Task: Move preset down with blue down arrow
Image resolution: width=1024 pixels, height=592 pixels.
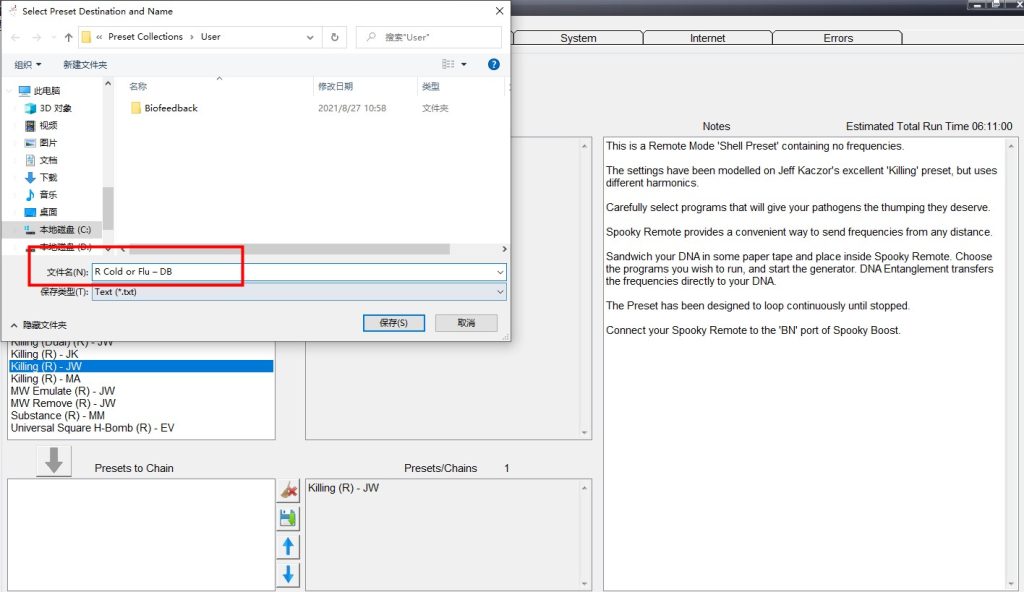Action: (288, 574)
